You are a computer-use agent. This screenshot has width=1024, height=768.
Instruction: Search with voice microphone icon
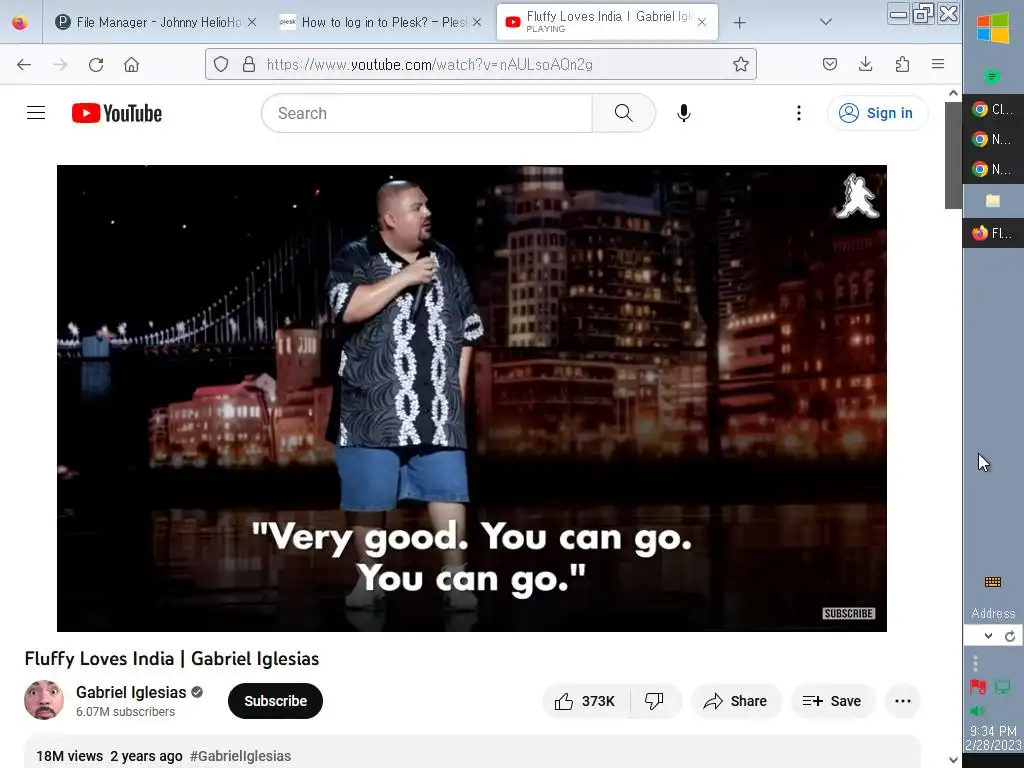(684, 113)
